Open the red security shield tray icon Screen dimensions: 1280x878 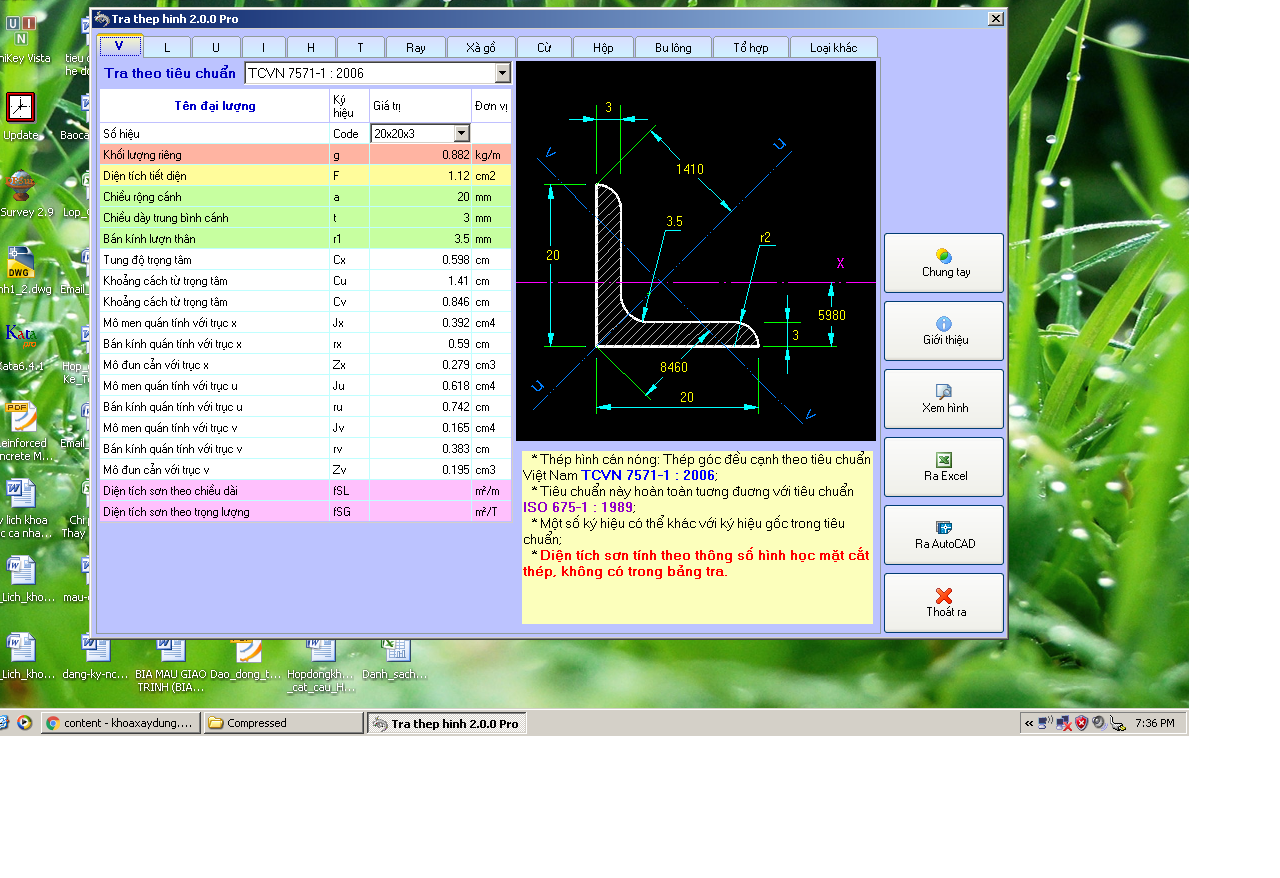(1082, 723)
